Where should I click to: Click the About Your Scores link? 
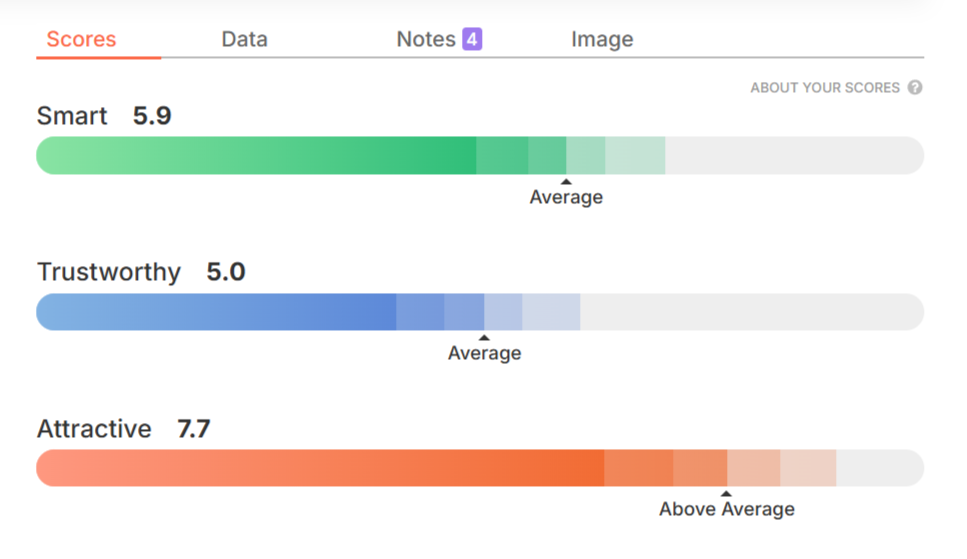(825, 88)
